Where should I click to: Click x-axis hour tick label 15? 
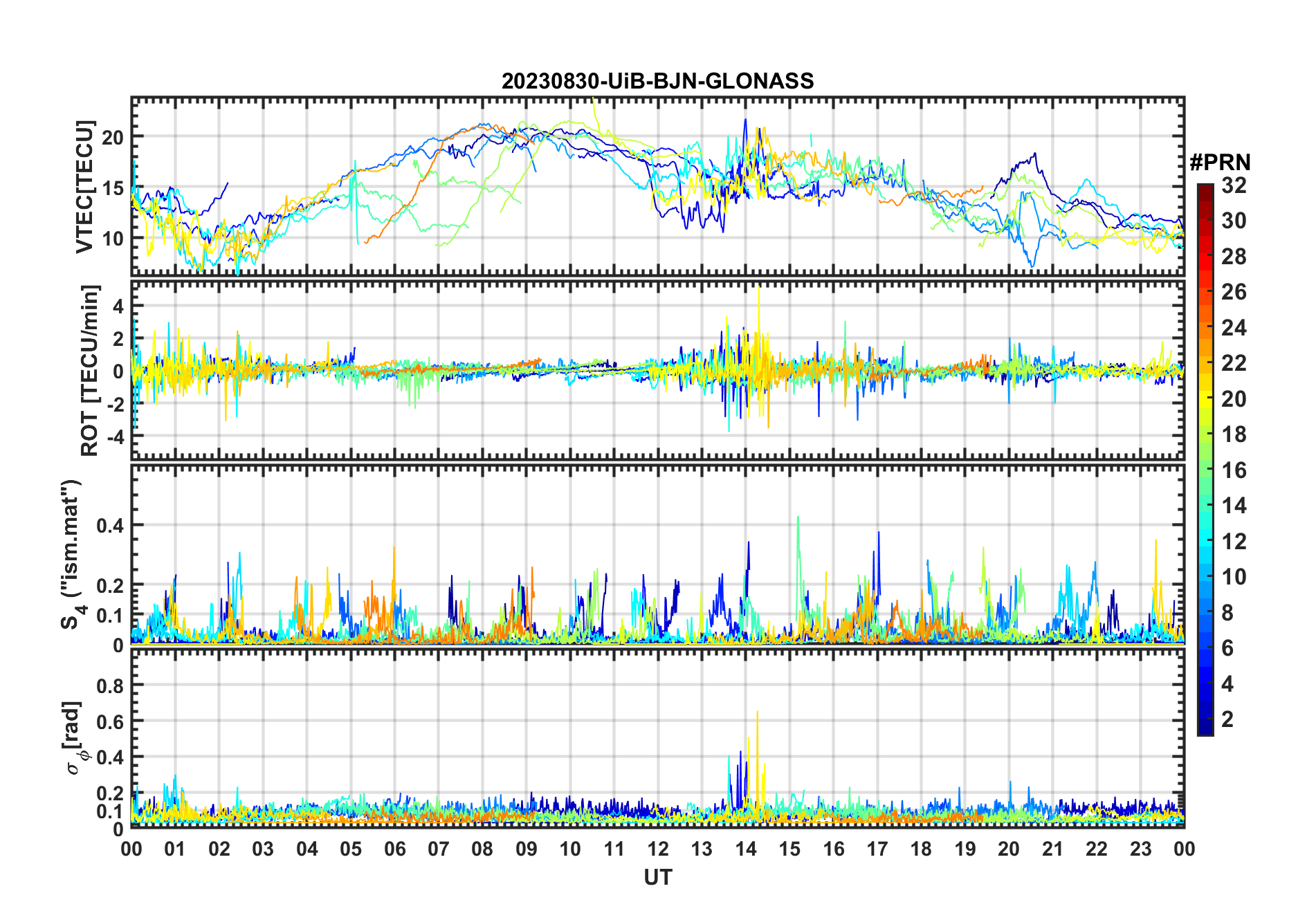point(789,849)
